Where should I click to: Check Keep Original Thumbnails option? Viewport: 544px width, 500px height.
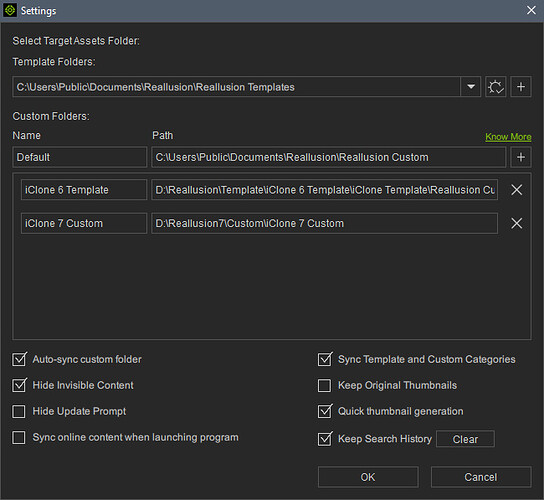(x=324, y=385)
